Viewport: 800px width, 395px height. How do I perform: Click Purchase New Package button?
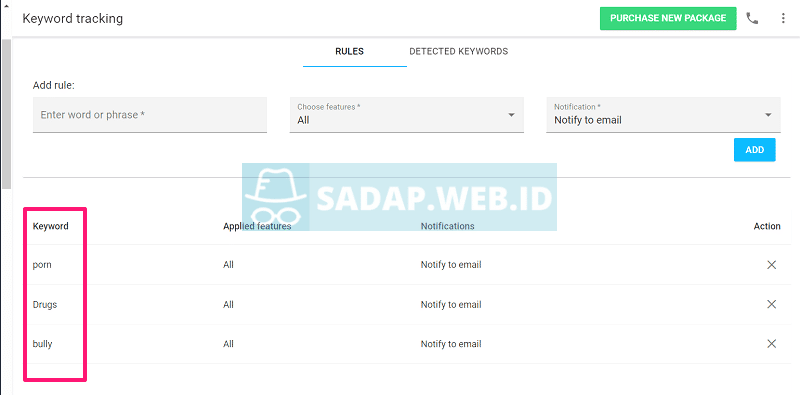pyautogui.click(x=668, y=18)
